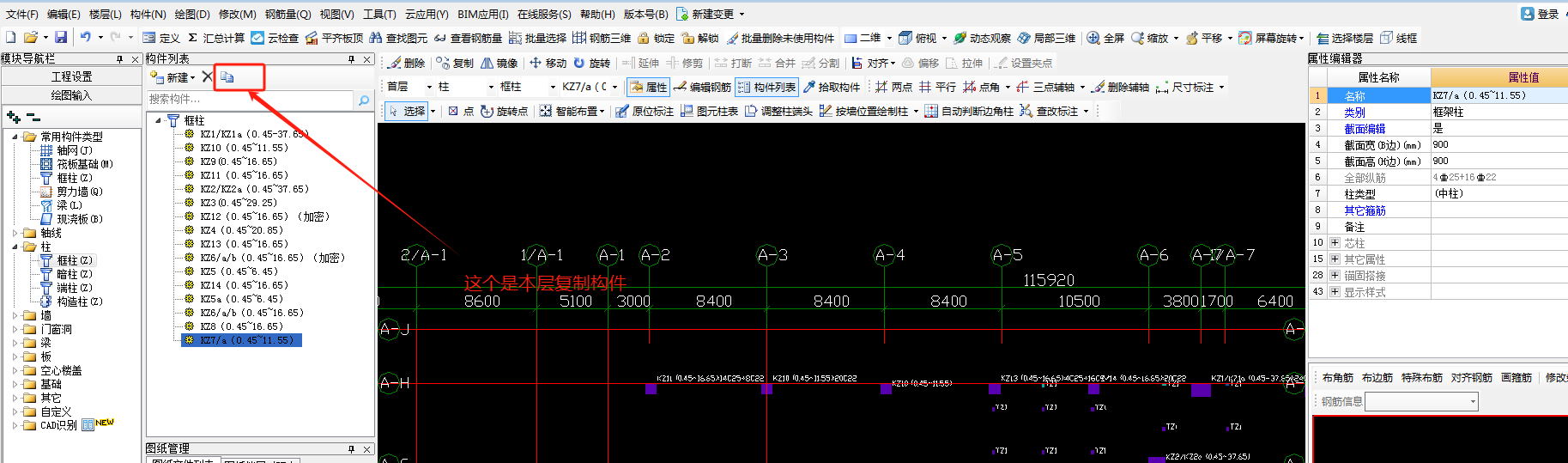Viewport: 1568px width, 463px height.
Task: Click 局部三维 partial 3D tool
Action: [1046, 38]
